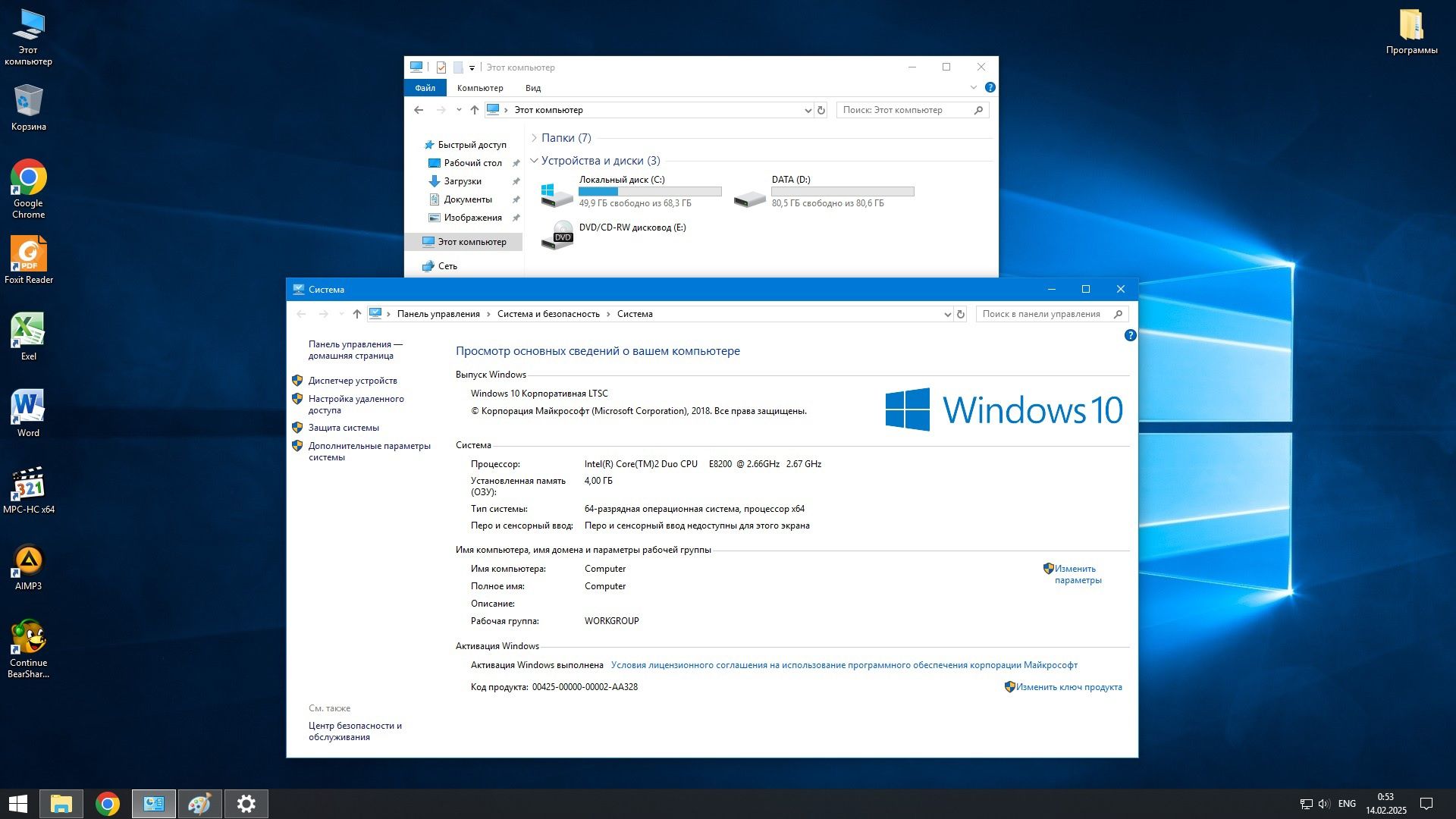Go up one level in the Система window
This screenshot has height=819, width=1456.
356,314
